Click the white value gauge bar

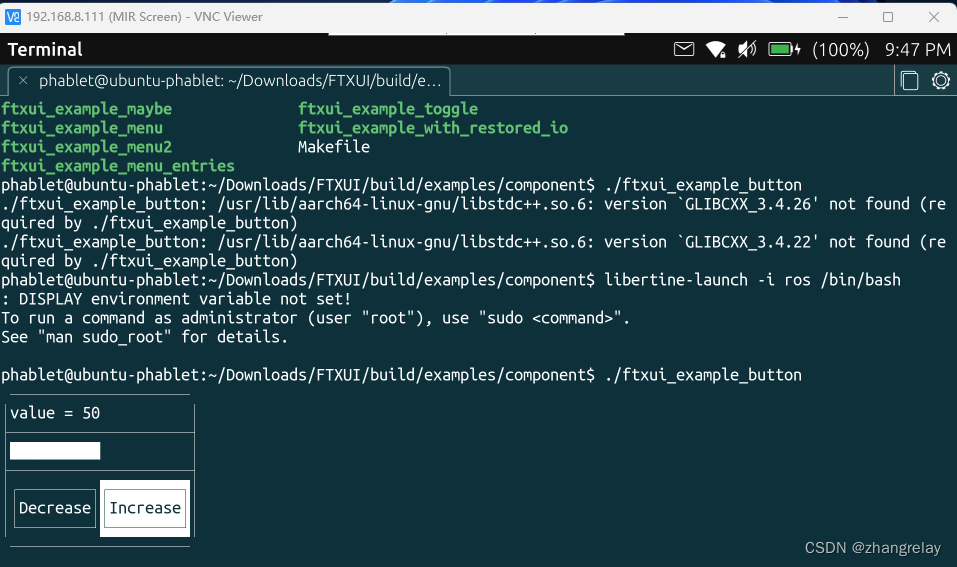[55, 451]
